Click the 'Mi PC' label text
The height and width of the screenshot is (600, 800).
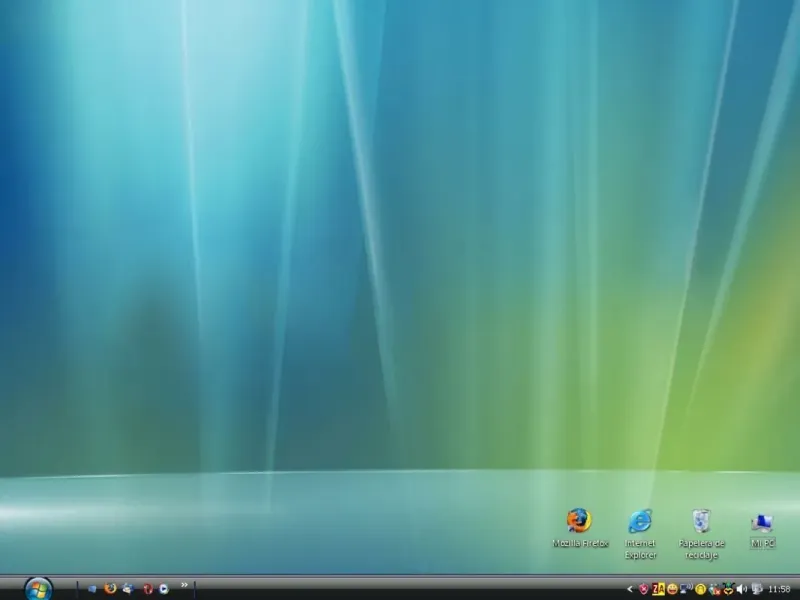[763, 543]
